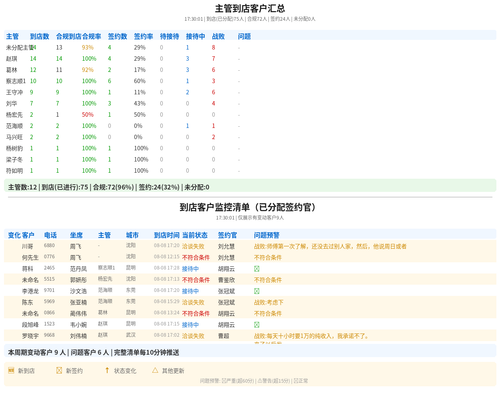Click the 11% sign rate value

pos(140,92)
